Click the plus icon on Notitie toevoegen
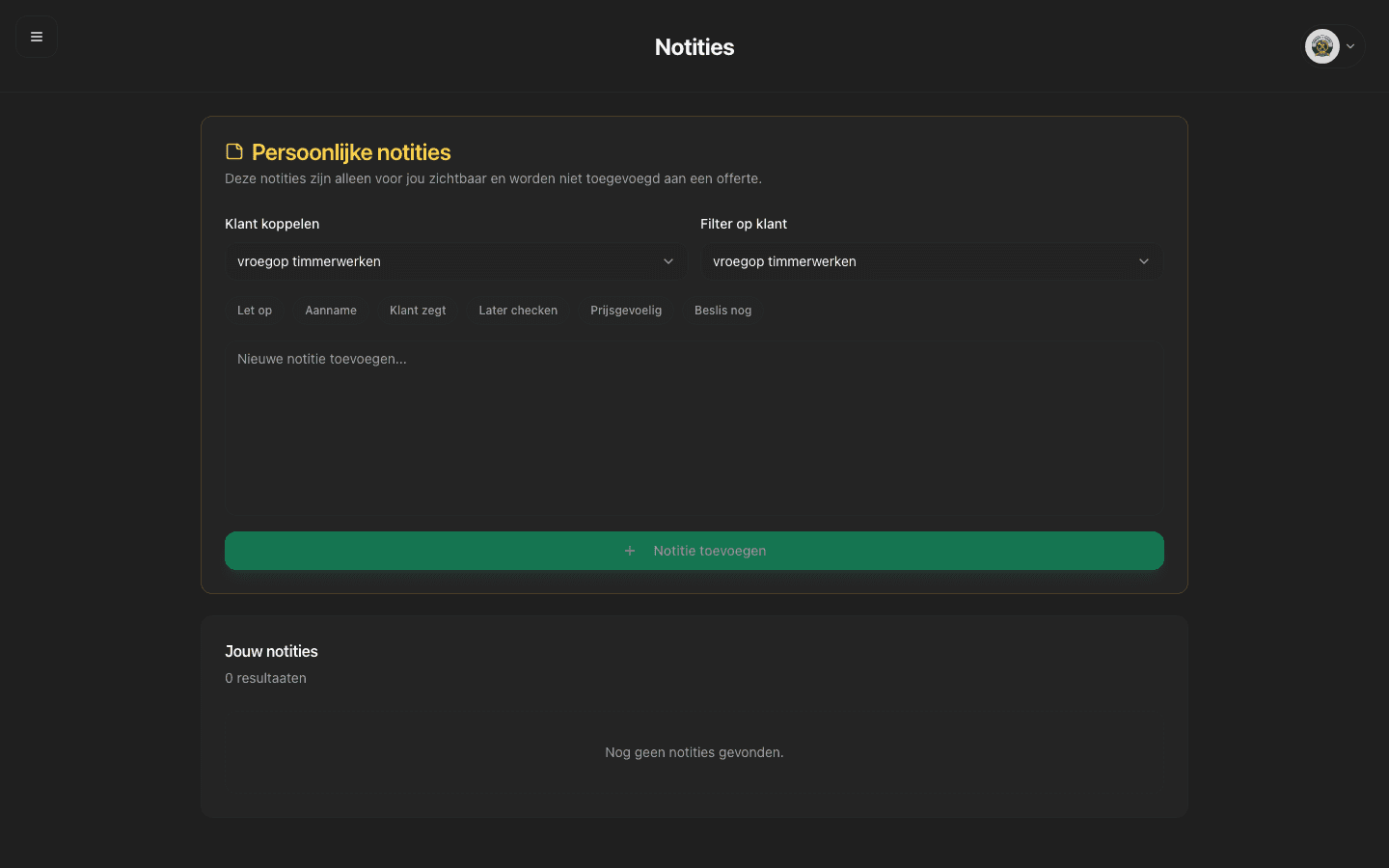Image resolution: width=1389 pixels, height=868 pixels. click(629, 551)
